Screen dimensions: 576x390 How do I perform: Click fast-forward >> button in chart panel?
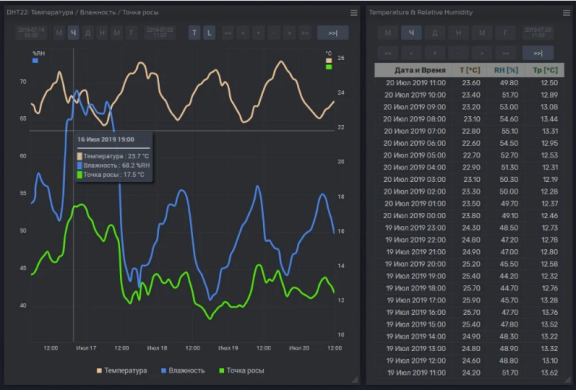[x=305, y=33]
